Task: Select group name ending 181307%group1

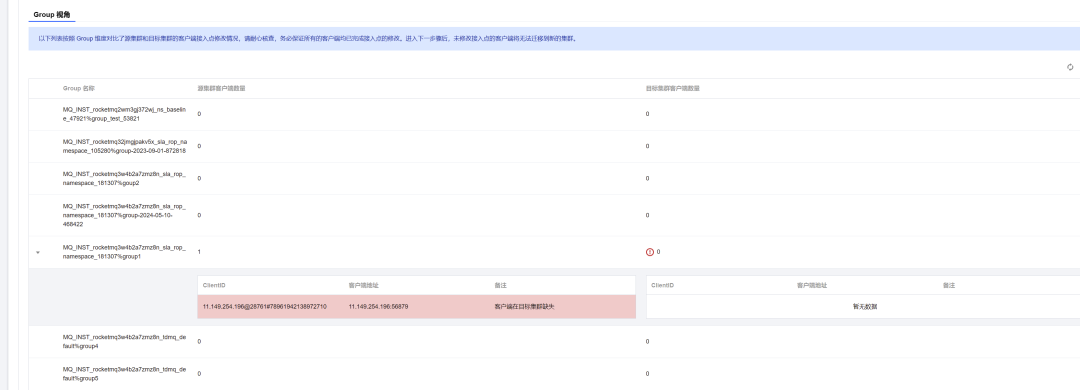Action: tap(124, 252)
